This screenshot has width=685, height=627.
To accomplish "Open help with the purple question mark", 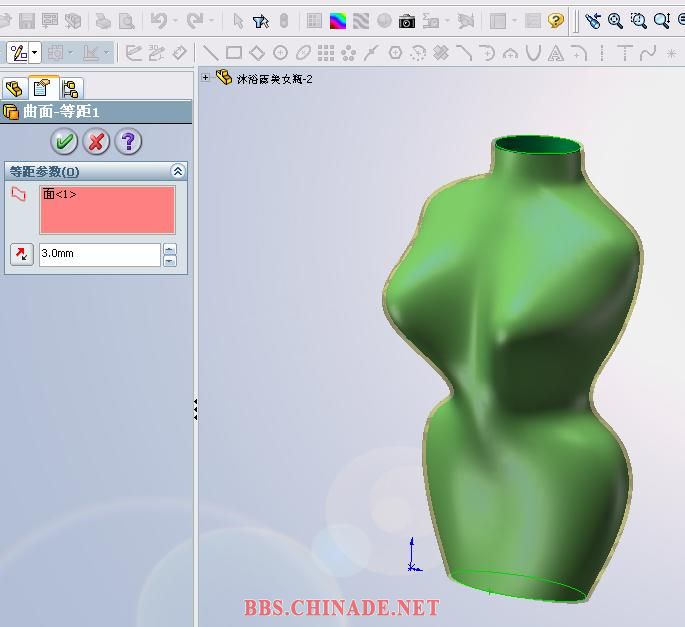I will click(128, 141).
